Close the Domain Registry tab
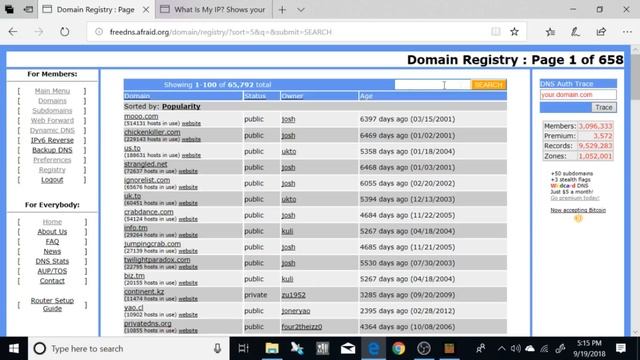The height and width of the screenshot is (360, 640). pos(146,9)
